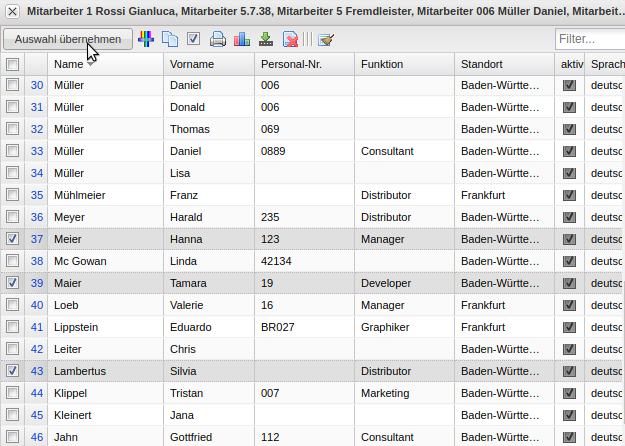This screenshot has height=446, width=625.
Task: Sort by the Personal-Nr. column header
Action: click(x=291, y=64)
